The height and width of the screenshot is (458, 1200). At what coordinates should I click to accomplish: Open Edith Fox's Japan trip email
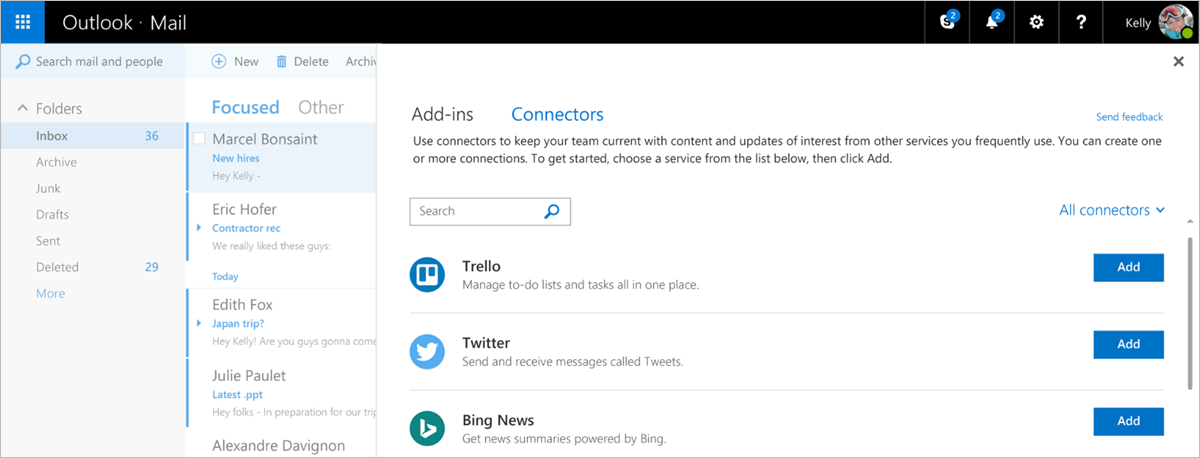tap(281, 322)
